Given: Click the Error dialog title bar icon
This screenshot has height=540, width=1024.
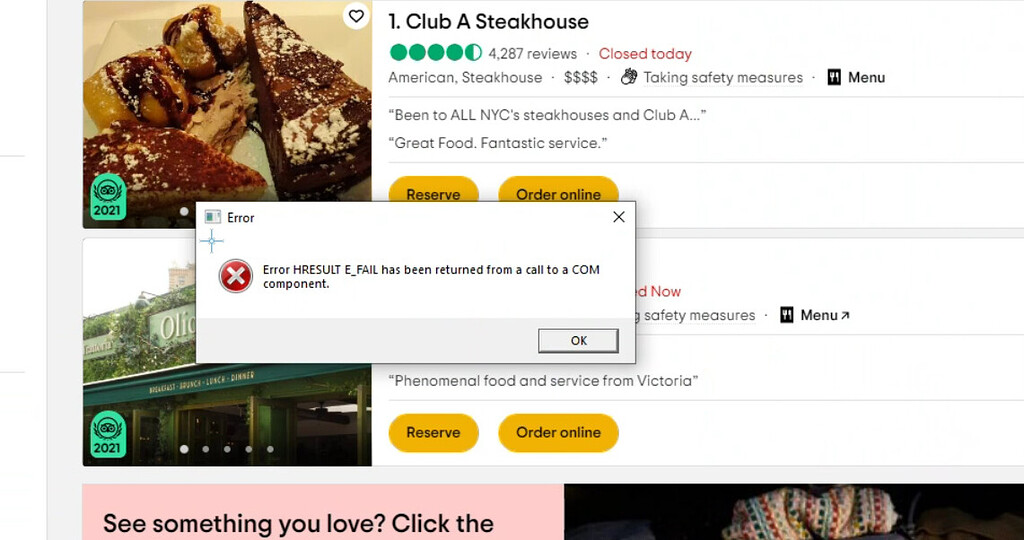Looking at the screenshot, I should 212,217.
